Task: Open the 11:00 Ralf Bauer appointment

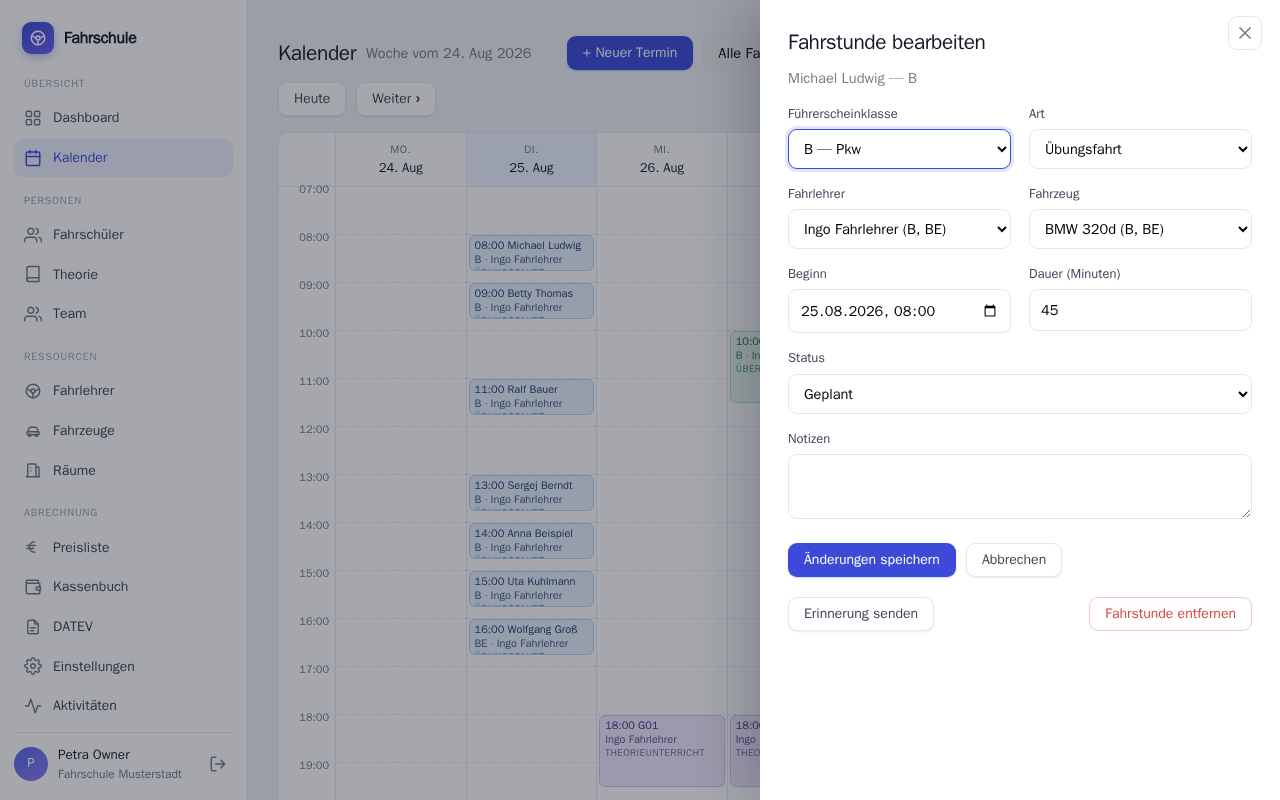Action: tap(532, 397)
